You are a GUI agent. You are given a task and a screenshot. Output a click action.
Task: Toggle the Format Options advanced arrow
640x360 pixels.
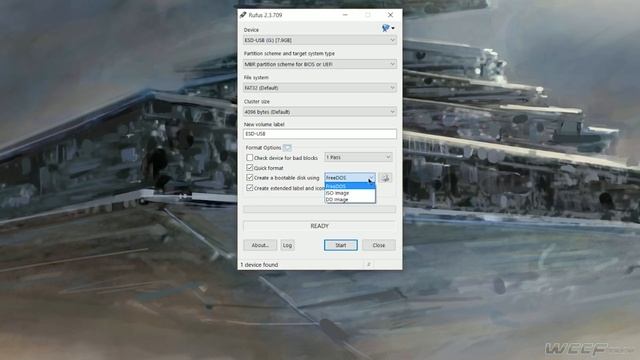287,147
